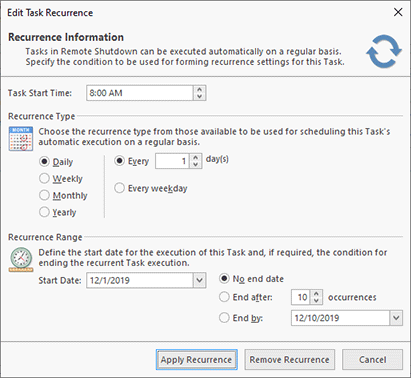Image resolution: width=411 pixels, height=378 pixels.
Task: Click the Recurrence Type section label
Action: coord(42,116)
